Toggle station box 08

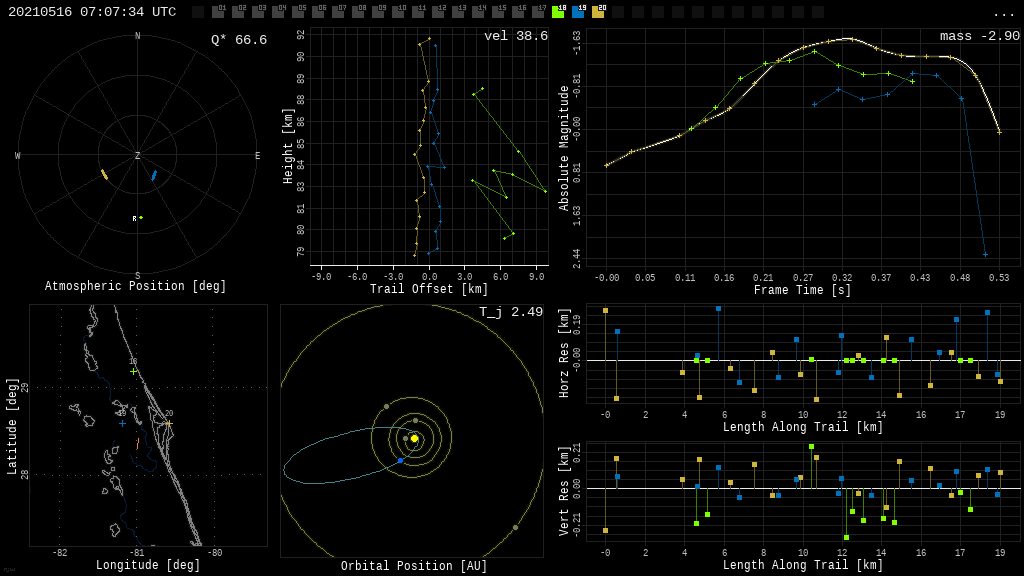point(359,12)
